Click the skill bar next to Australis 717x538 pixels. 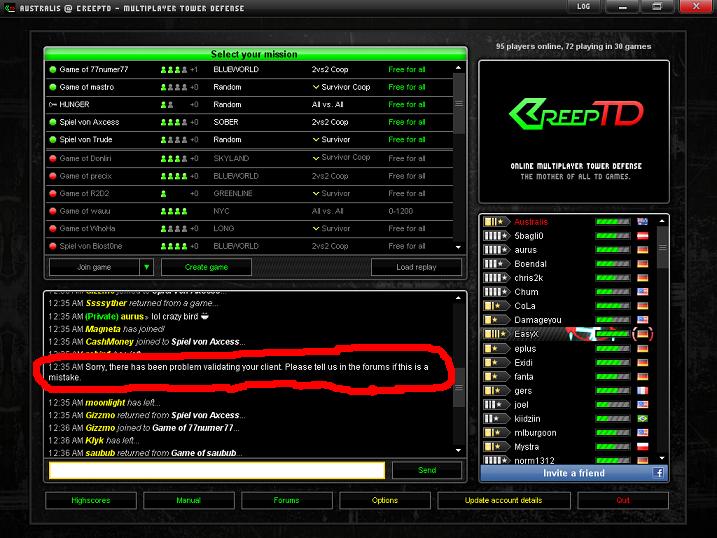point(613,222)
